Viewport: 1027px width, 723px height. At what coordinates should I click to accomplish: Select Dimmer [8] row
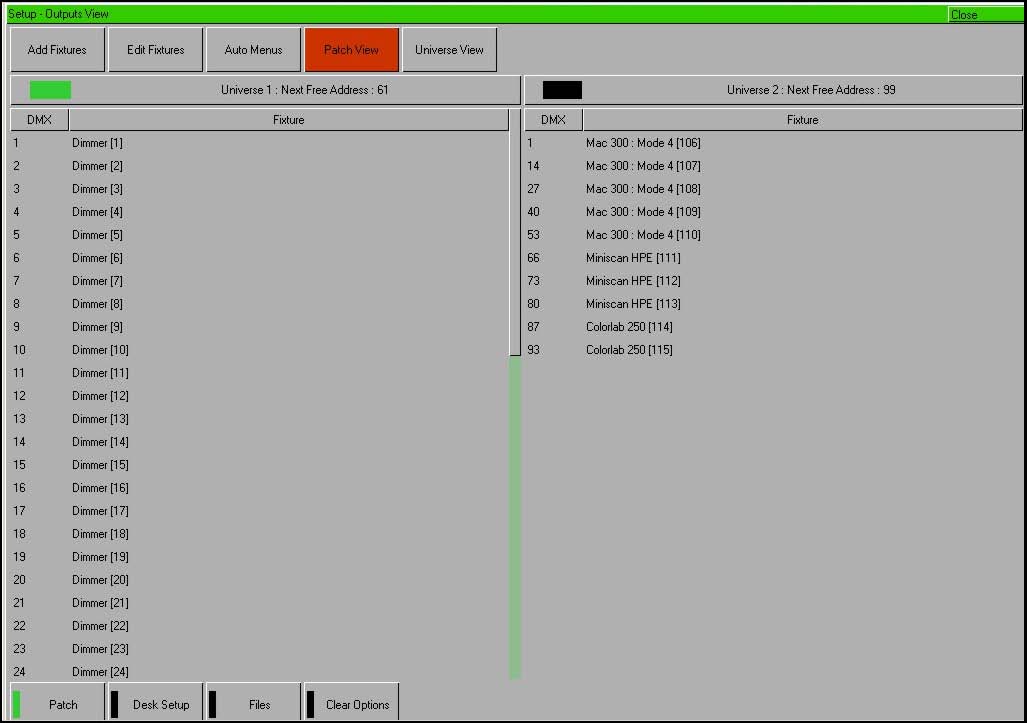(259, 303)
